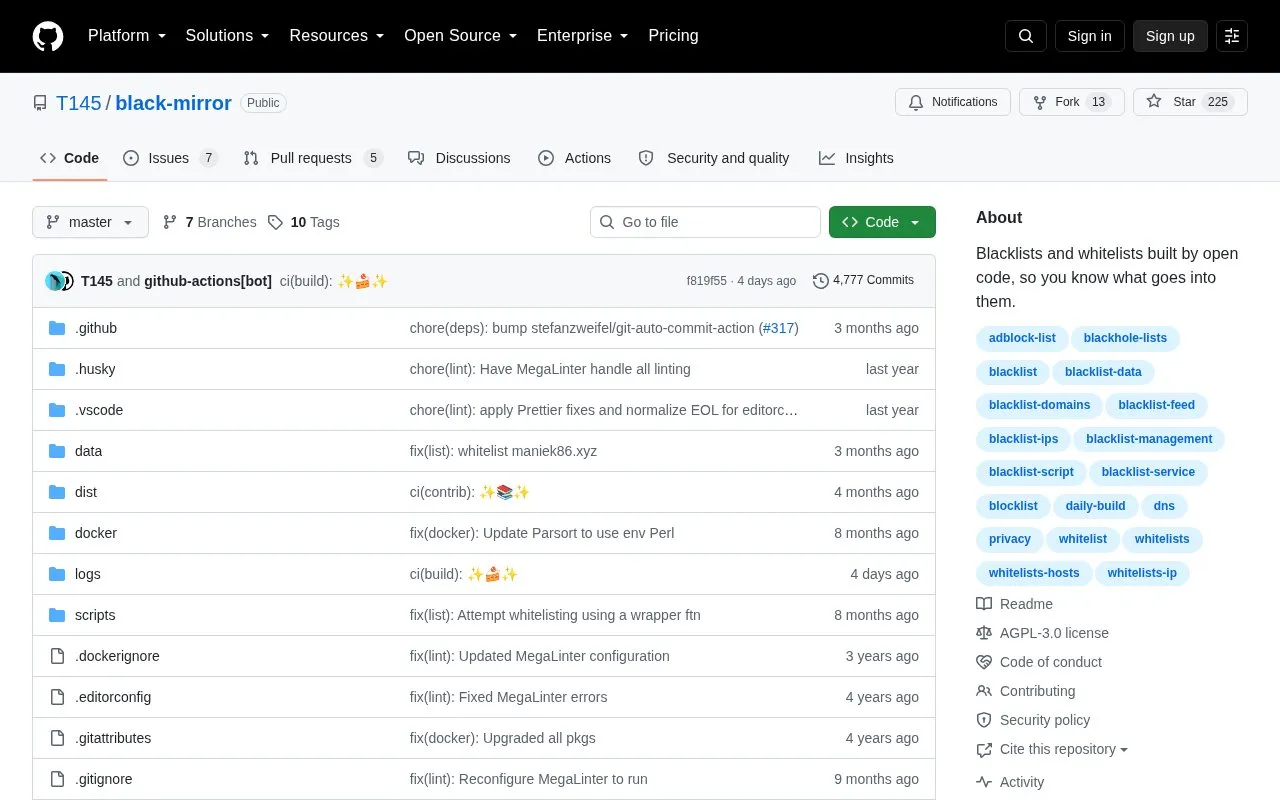
Task: Switch to the Issues tab
Action: click(170, 158)
